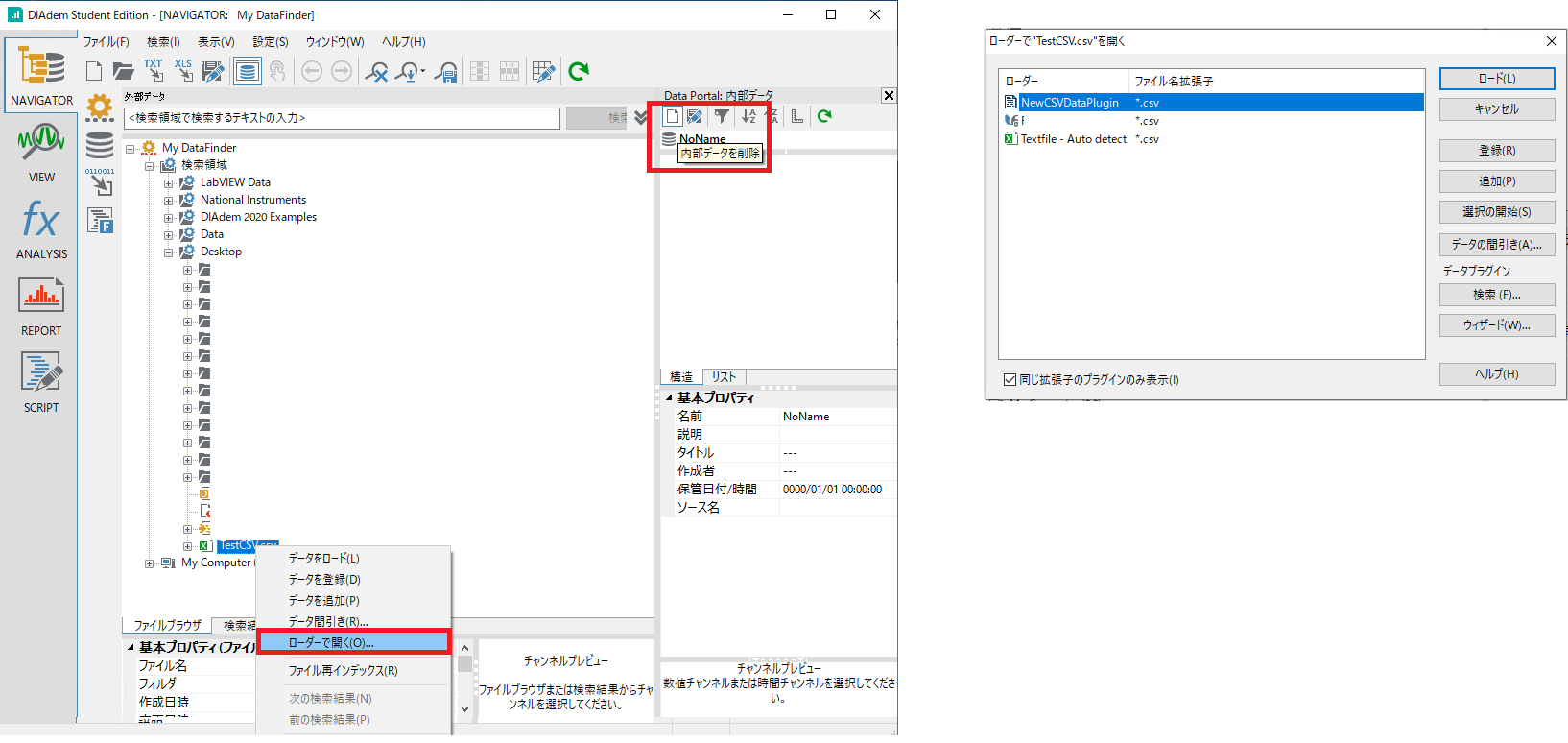Choose ローダーで開く(O)... from context menu
The height and width of the screenshot is (743, 1568).
click(x=354, y=642)
